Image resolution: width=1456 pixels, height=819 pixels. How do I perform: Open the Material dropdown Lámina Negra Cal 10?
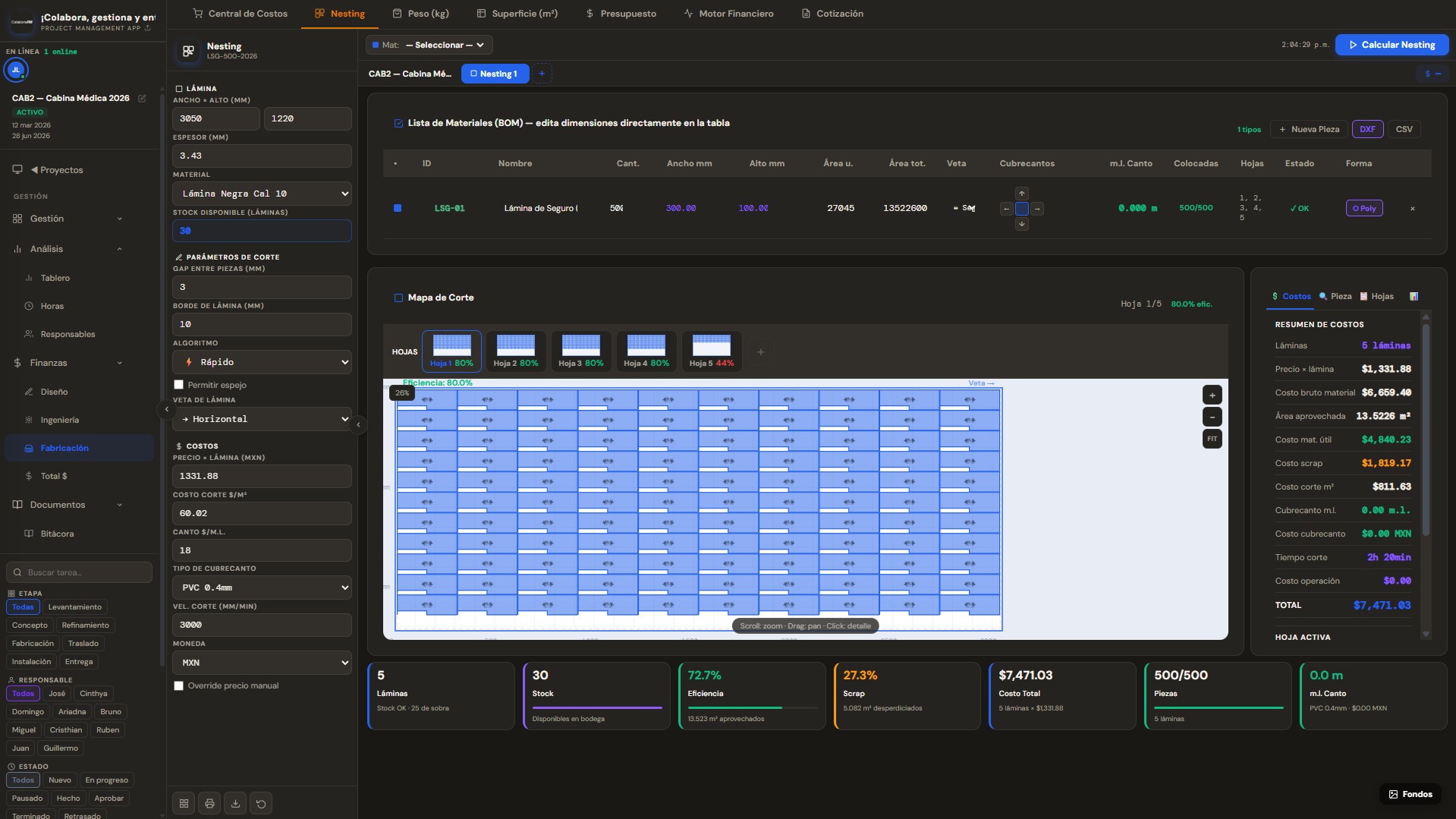[x=262, y=194]
